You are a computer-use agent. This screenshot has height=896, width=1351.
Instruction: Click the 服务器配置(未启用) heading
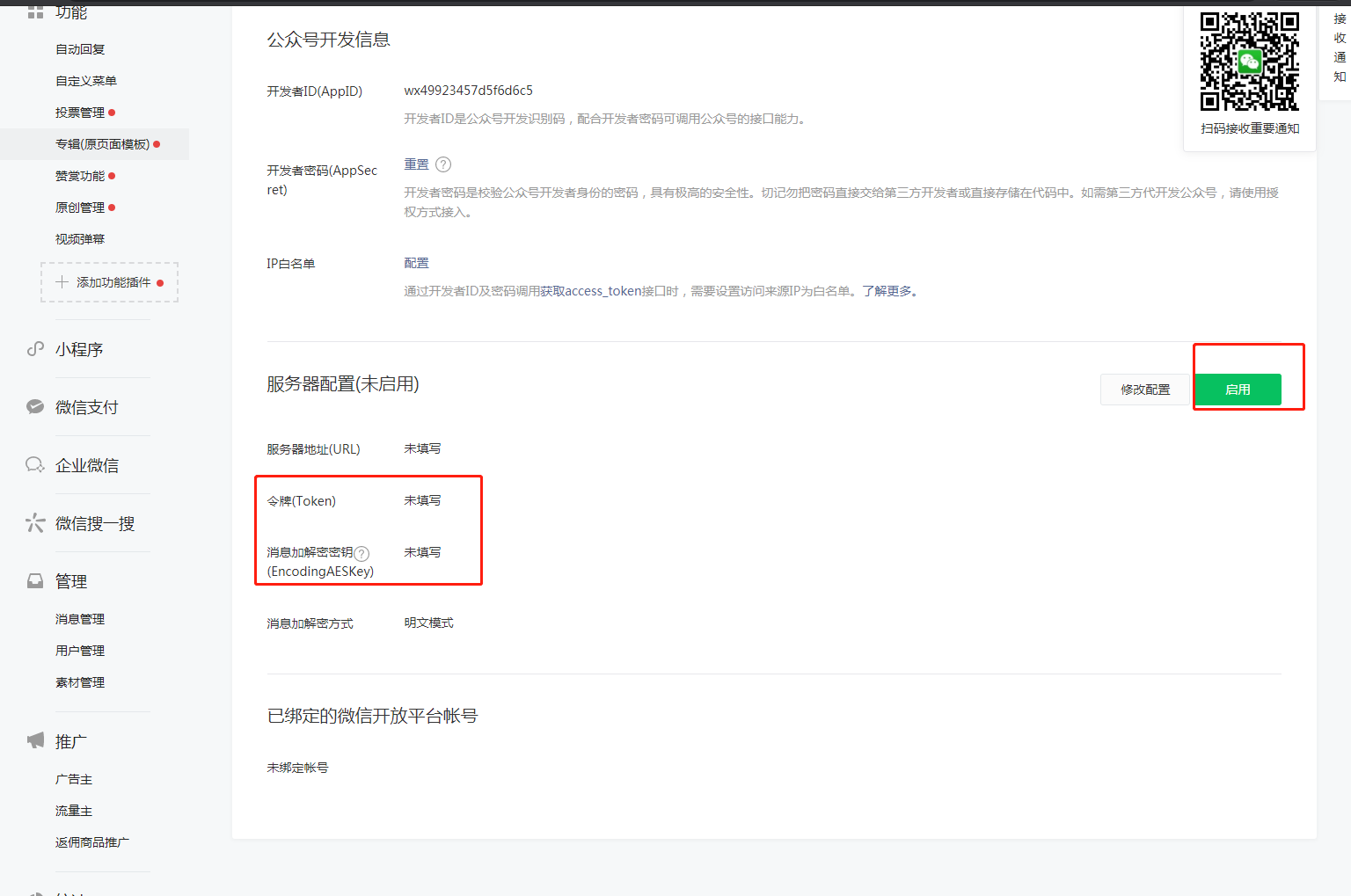(x=343, y=384)
